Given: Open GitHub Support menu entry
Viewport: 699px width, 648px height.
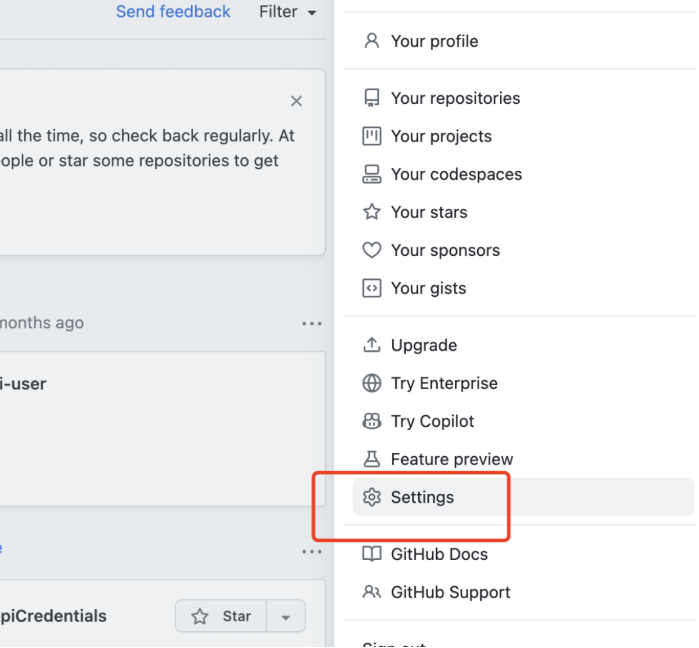Looking at the screenshot, I should coord(450,592).
